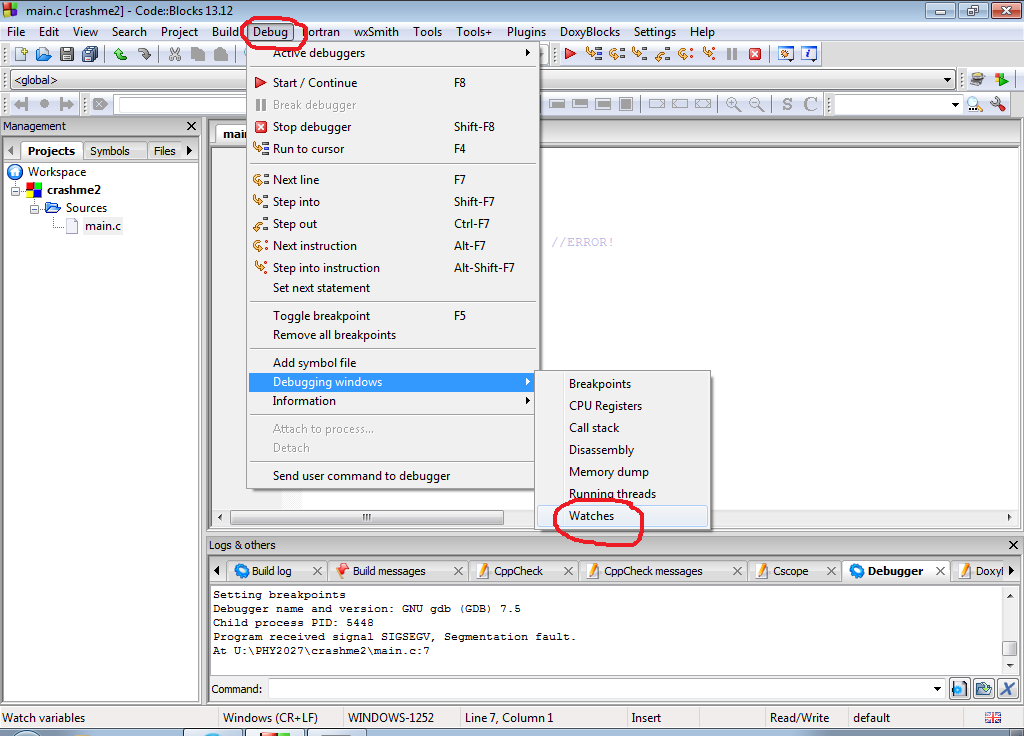Click Start / Continue in Debug menu

pos(392,83)
